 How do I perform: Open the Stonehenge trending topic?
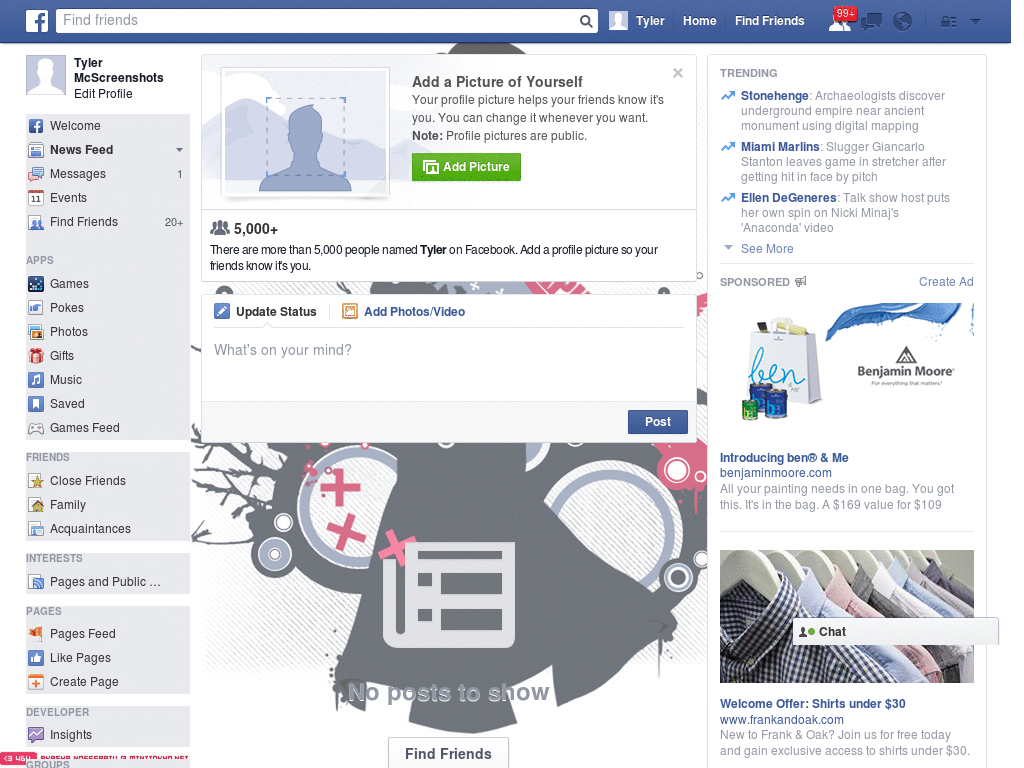(774, 96)
